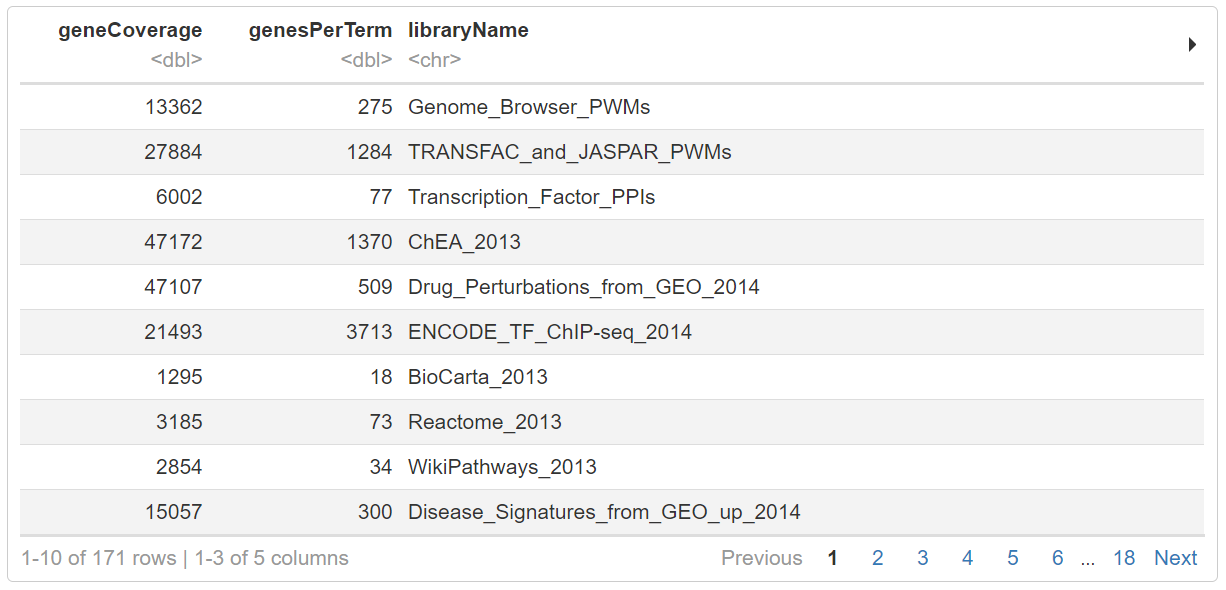Select the BioCarta_2013 table row

(x=477, y=377)
